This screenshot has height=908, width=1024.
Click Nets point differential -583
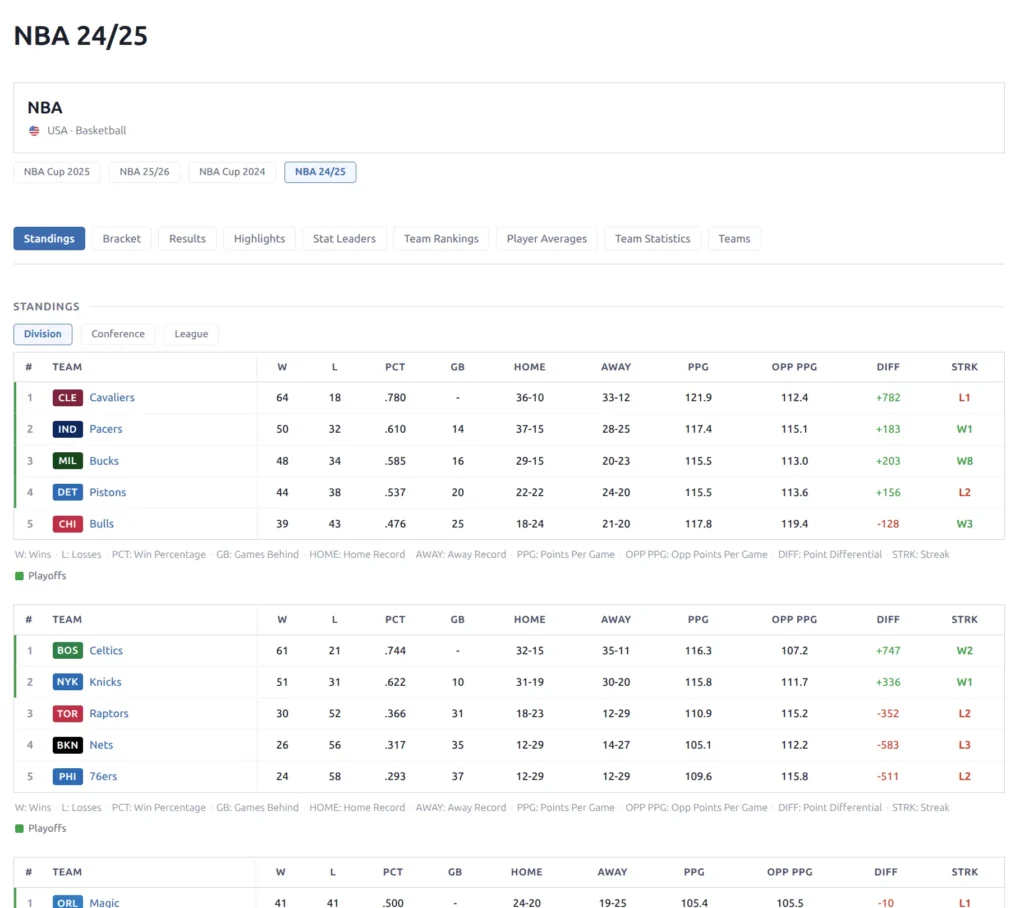point(888,745)
